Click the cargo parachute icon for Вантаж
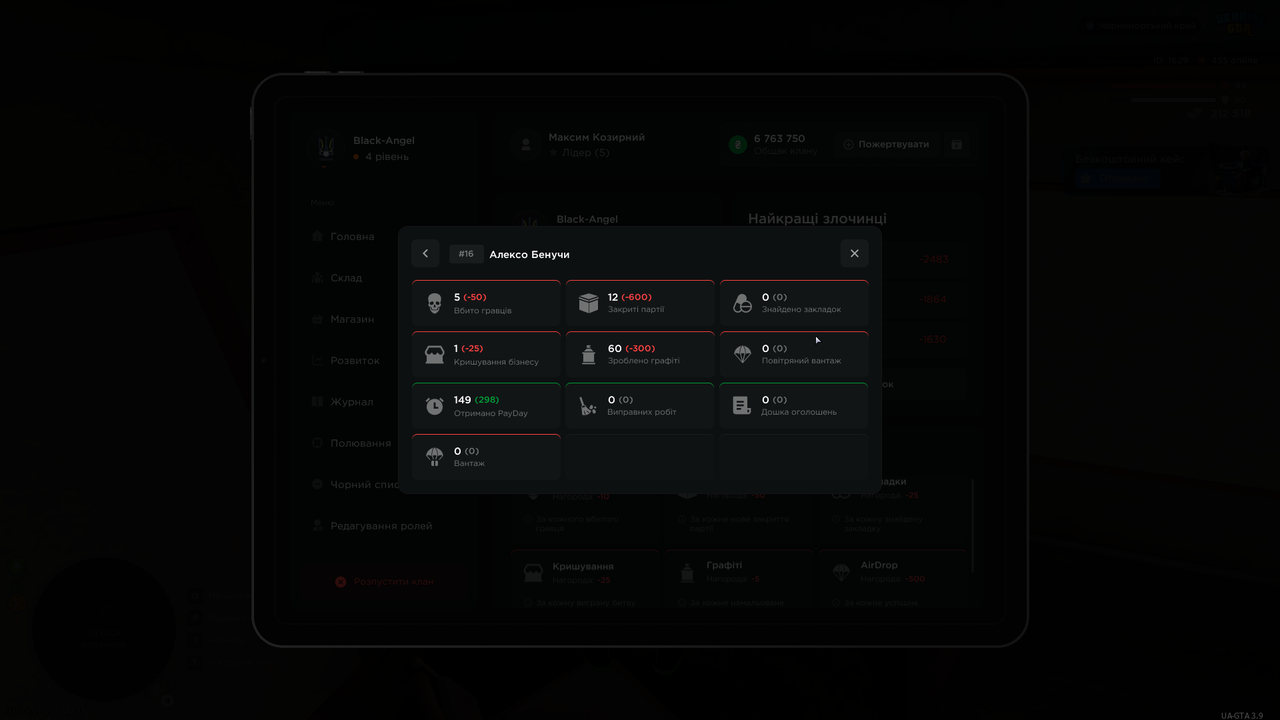This screenshot has width=1280, height=720. pos(434,457)
